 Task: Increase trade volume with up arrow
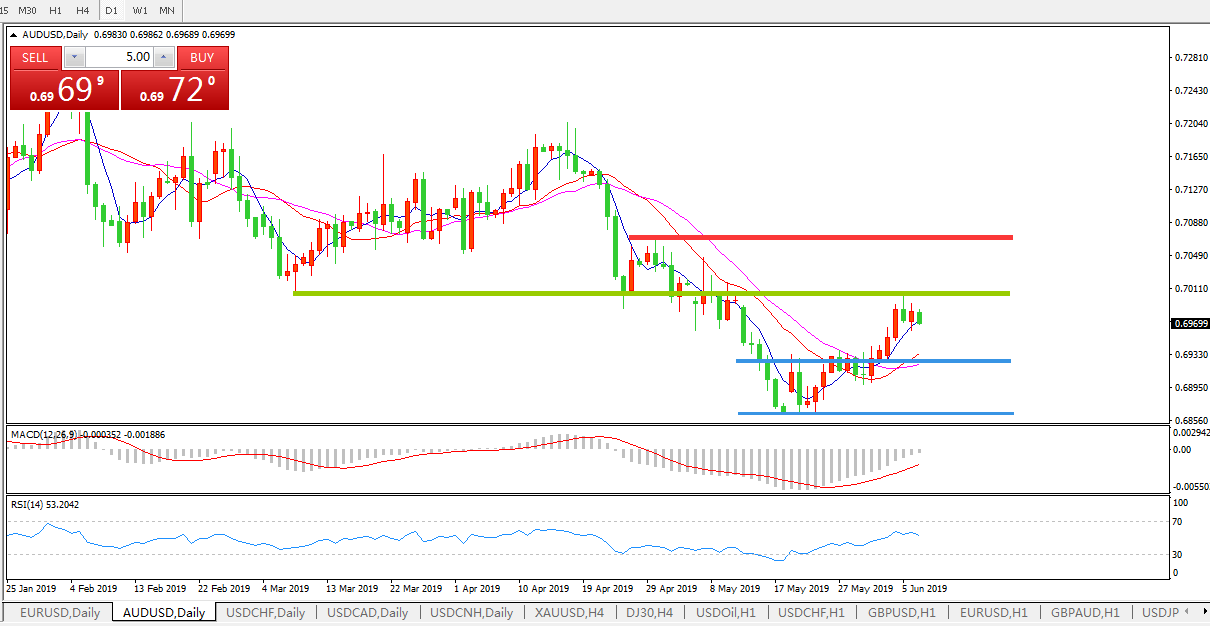[x=164, y=58]
